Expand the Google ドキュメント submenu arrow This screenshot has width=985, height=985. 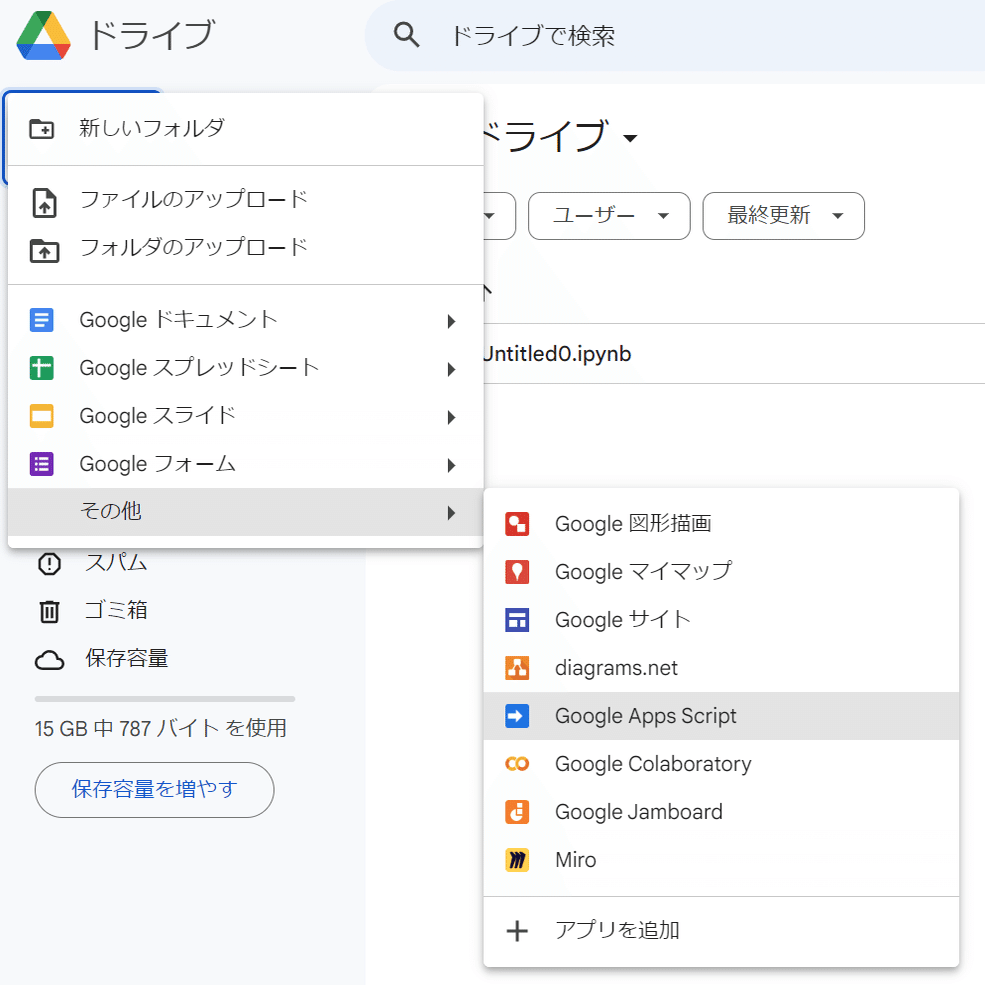(451, 322)
